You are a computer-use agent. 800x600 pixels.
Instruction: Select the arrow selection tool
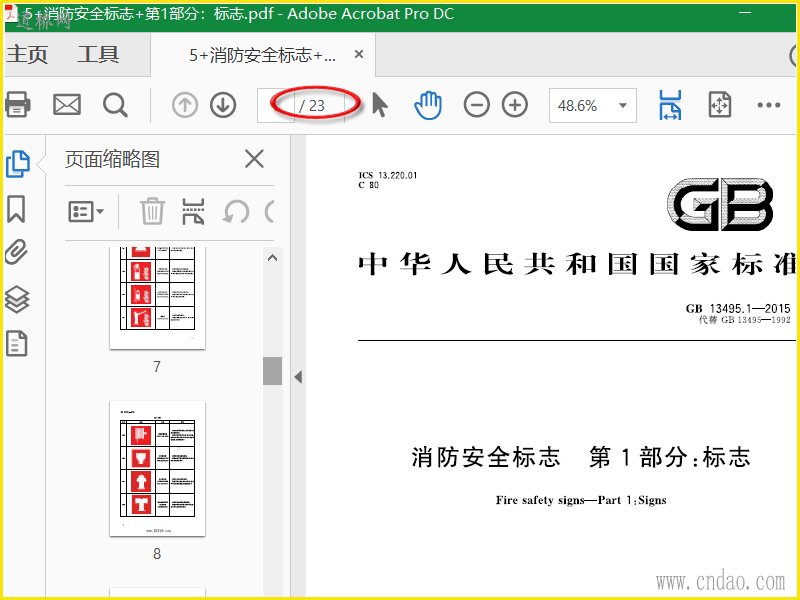coord(380,105)
